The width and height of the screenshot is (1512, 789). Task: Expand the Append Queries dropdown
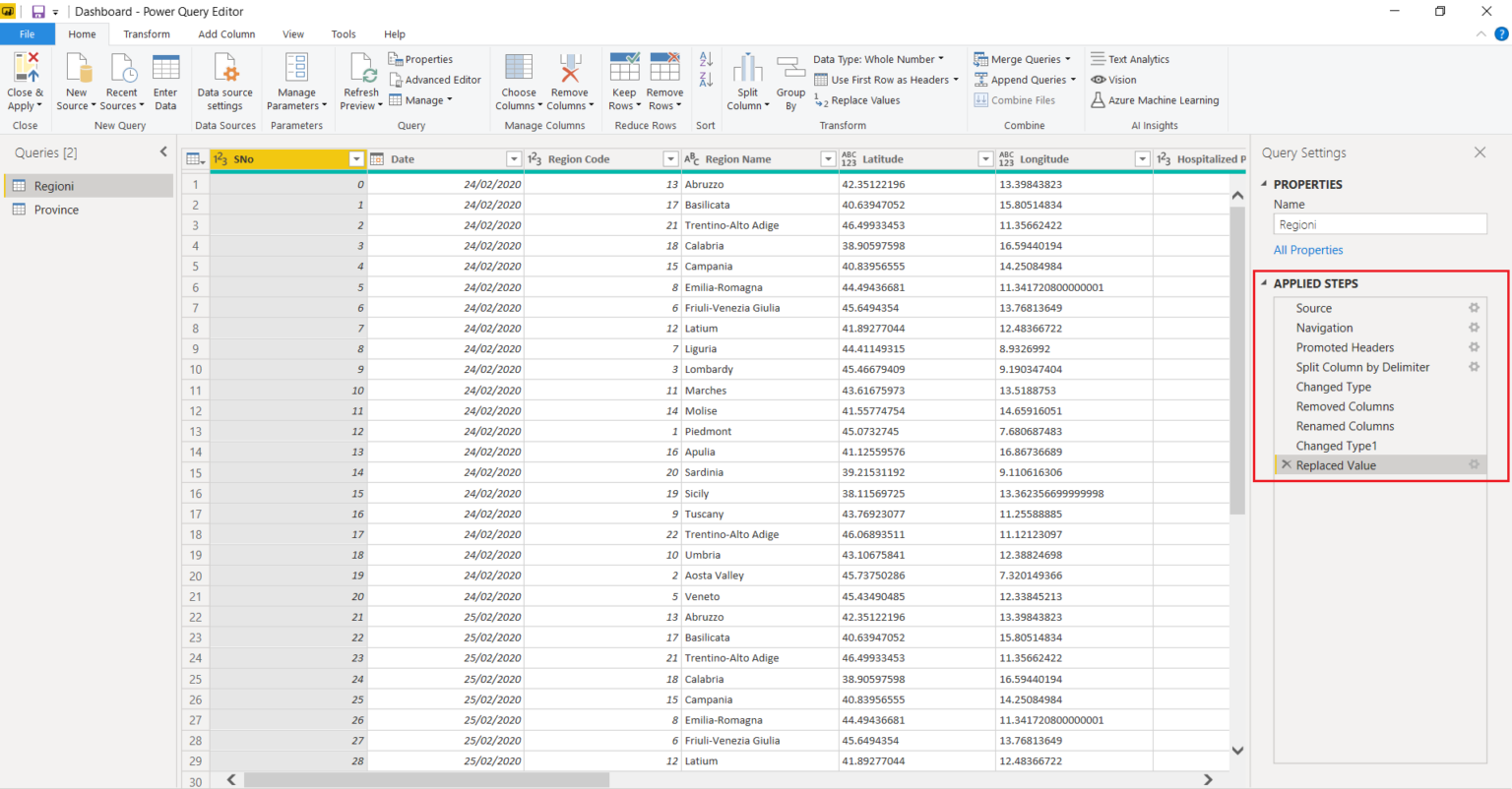click(1073, 80)
